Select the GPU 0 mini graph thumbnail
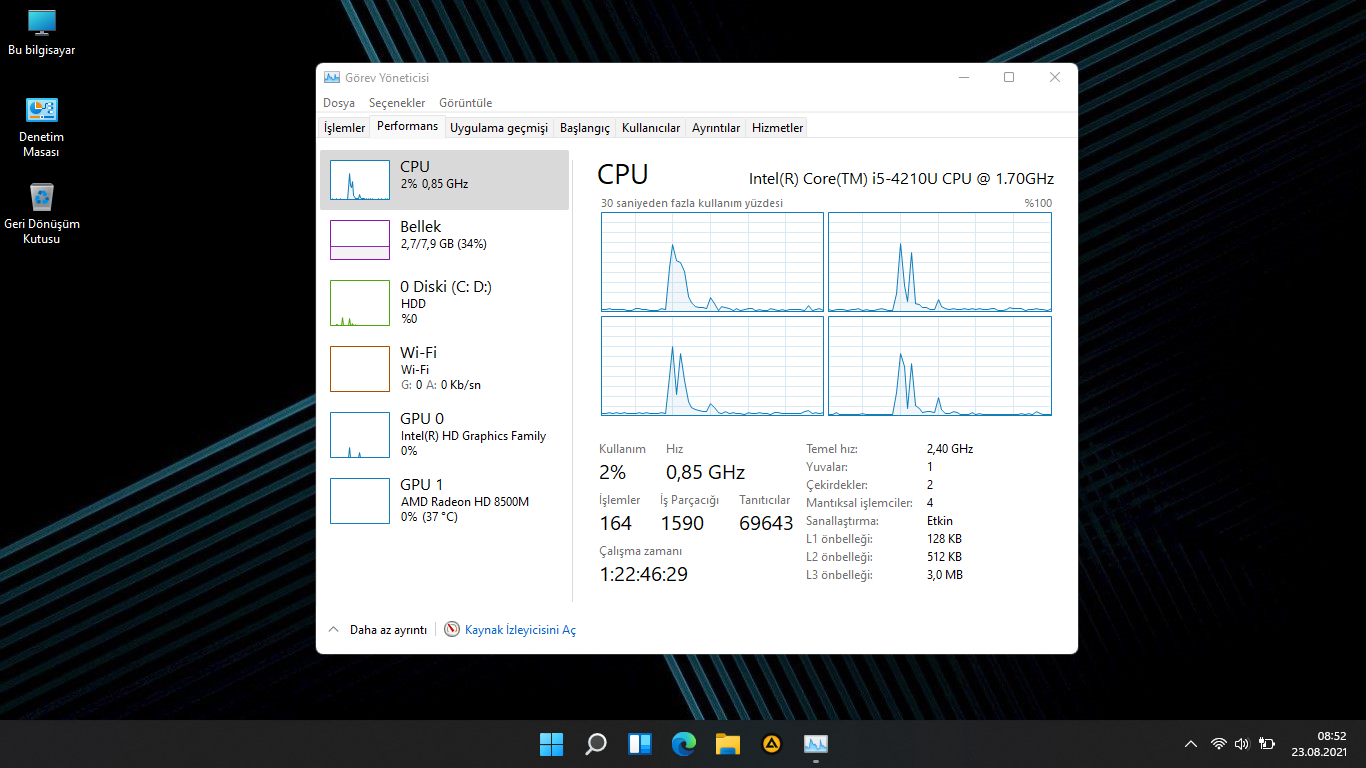1366x768 pixels. click(x=360, y=435)
